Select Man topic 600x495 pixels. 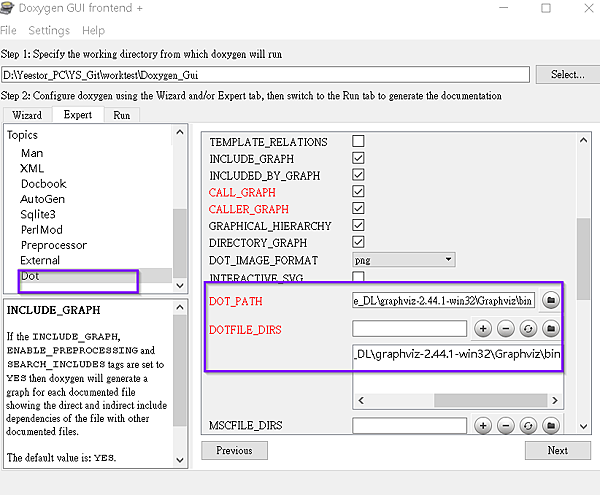coord(32,153)
